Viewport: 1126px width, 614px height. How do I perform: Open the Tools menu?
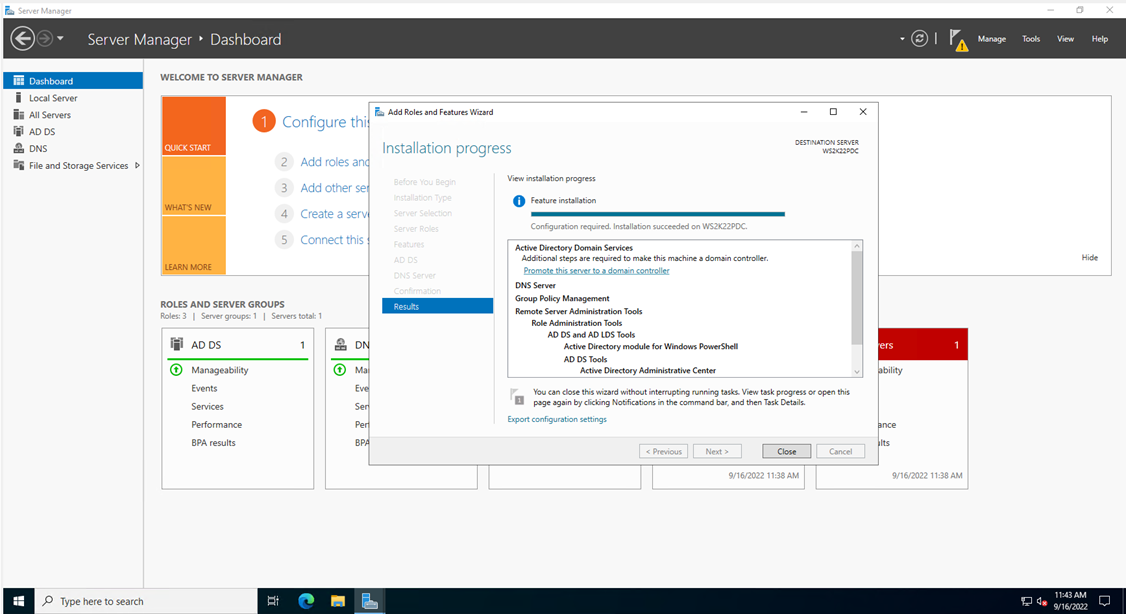1031,38
